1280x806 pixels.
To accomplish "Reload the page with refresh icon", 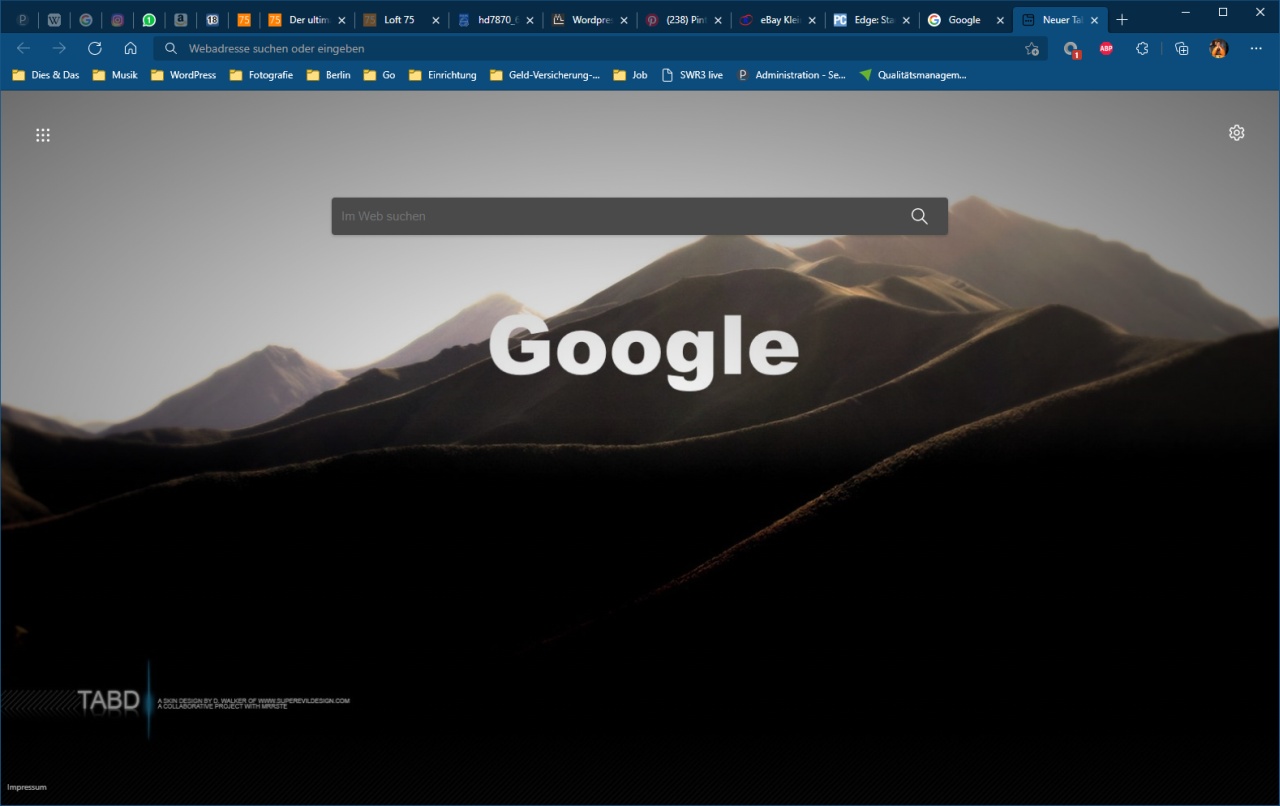I will coord(95,48).
